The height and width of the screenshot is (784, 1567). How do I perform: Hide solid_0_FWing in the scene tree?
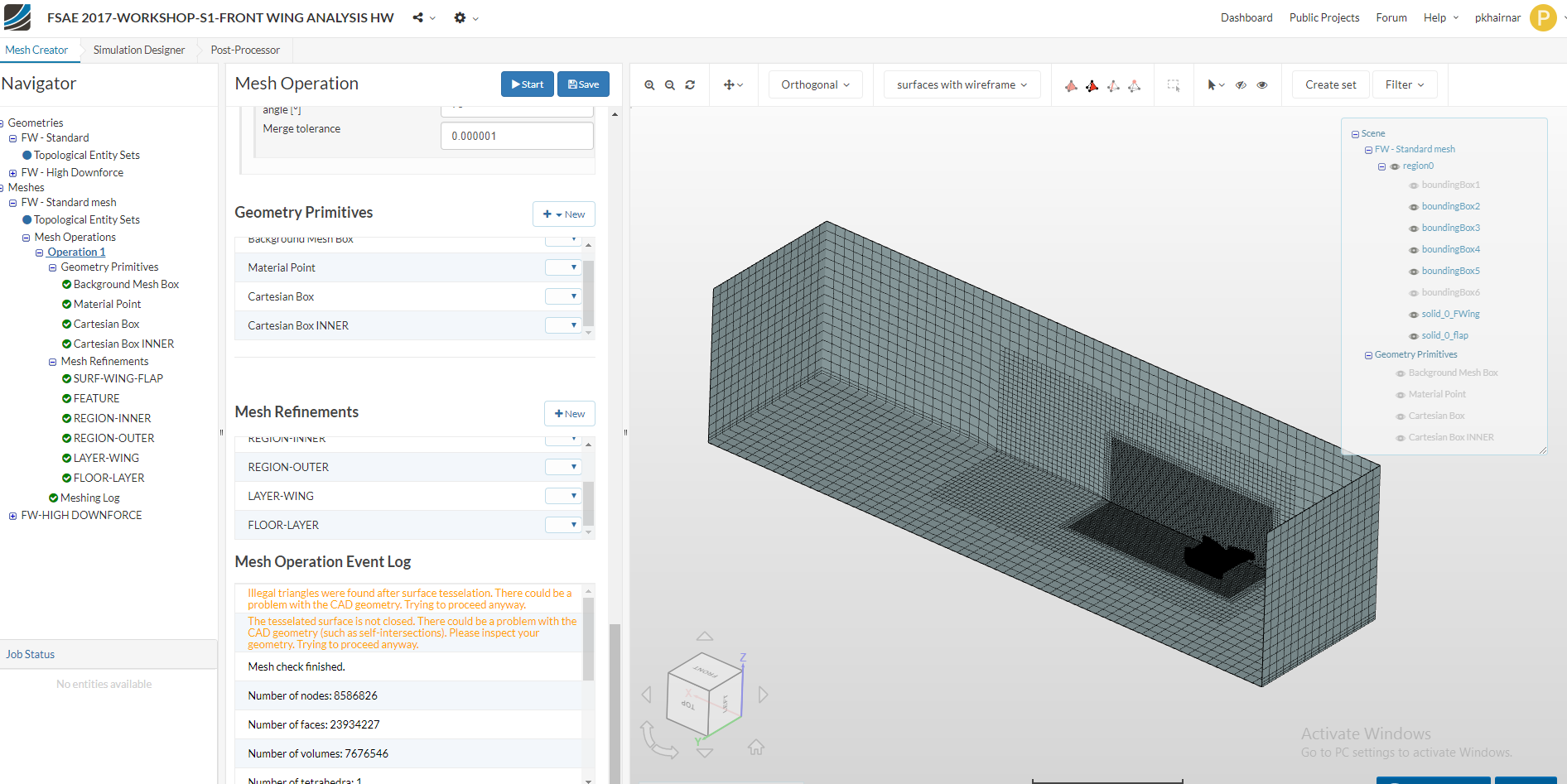pos(1414,315)
